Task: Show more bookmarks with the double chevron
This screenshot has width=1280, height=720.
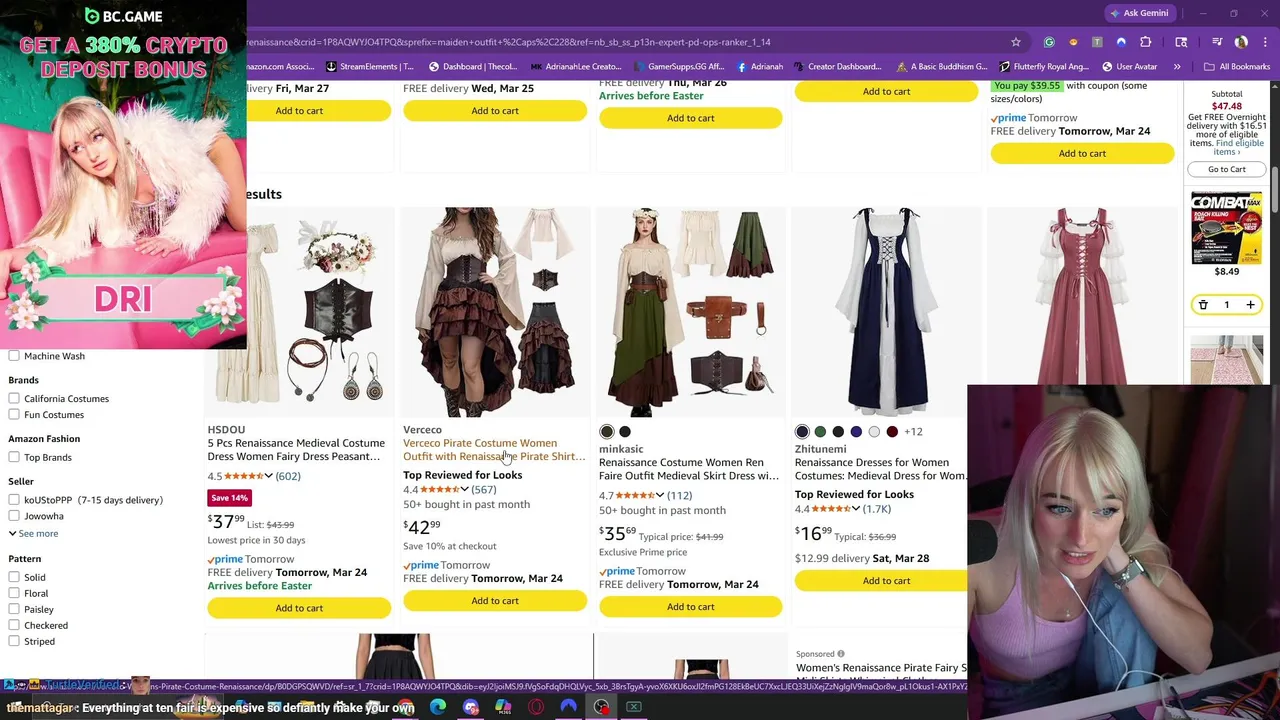Action: click(x=1177, y=67)
